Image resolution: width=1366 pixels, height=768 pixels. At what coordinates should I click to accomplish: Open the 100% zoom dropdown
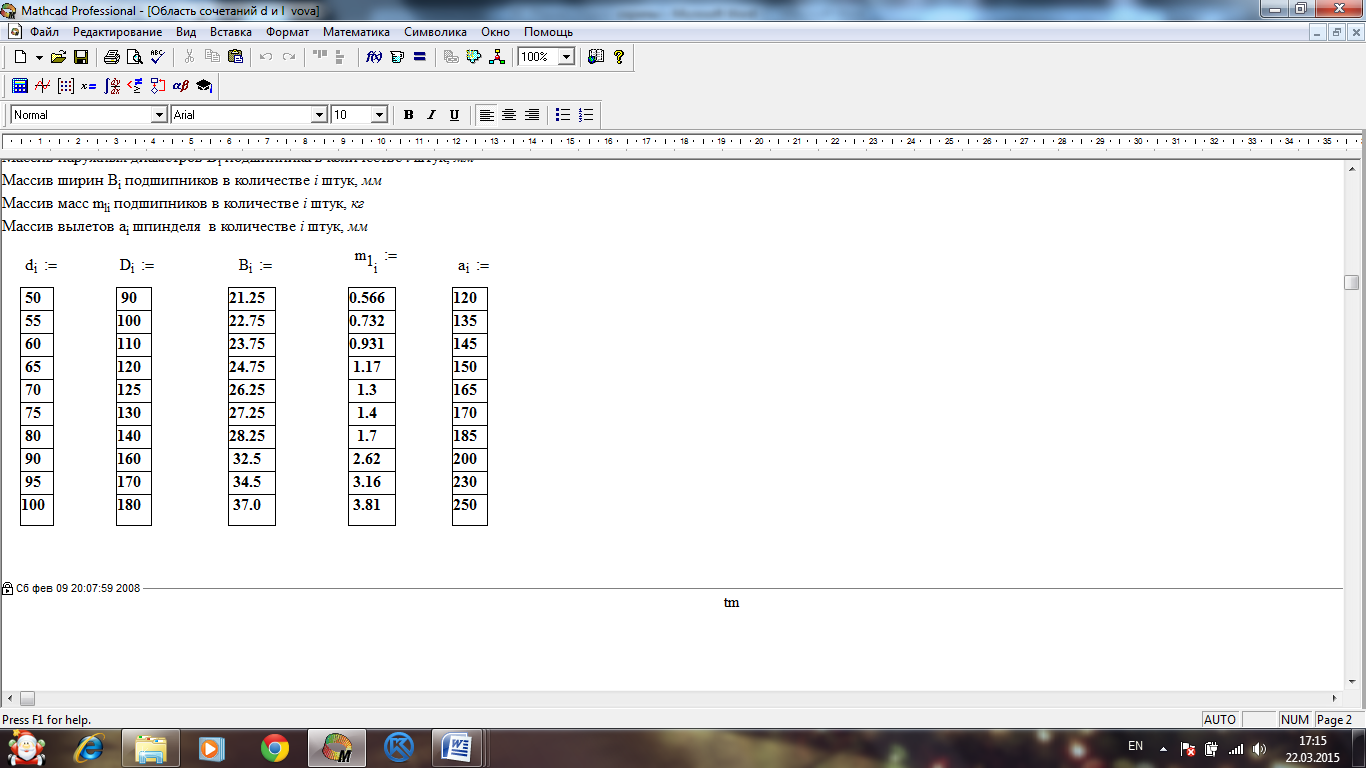pos(566,57)
